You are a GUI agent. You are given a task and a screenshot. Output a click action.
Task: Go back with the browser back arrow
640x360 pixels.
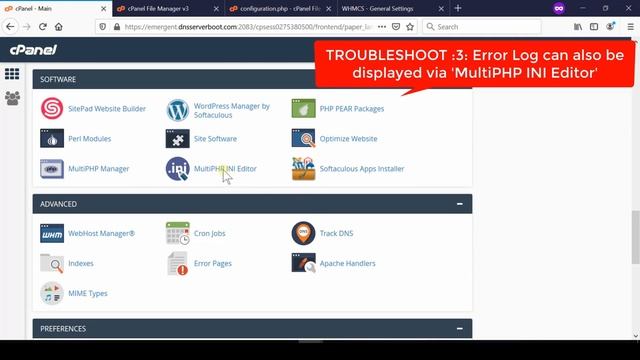coord(10,27)
